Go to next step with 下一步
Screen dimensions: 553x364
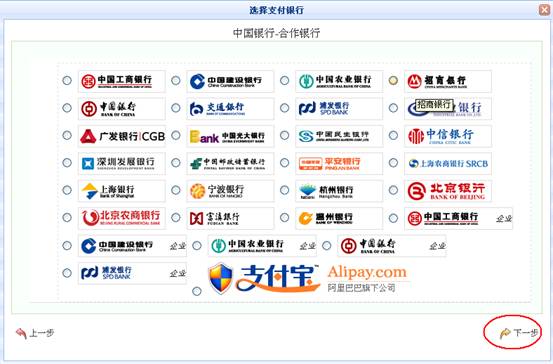(519, 333)
